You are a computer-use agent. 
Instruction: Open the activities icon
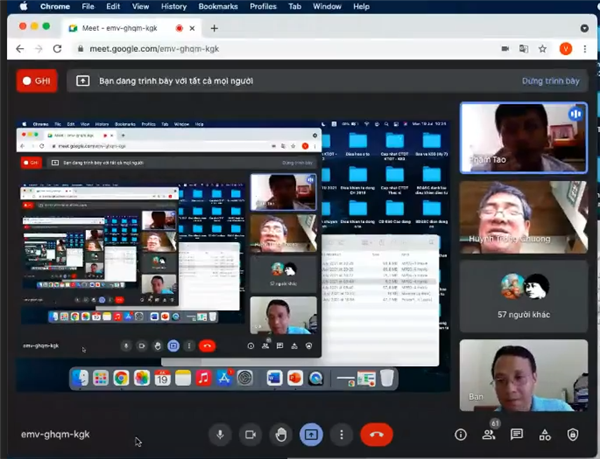[x=545, y=435]
